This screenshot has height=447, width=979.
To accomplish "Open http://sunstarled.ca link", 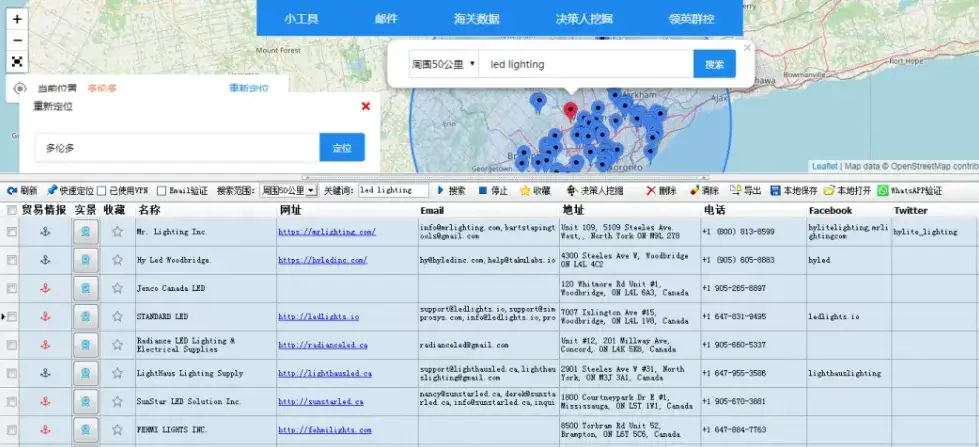I will [321, 401].
